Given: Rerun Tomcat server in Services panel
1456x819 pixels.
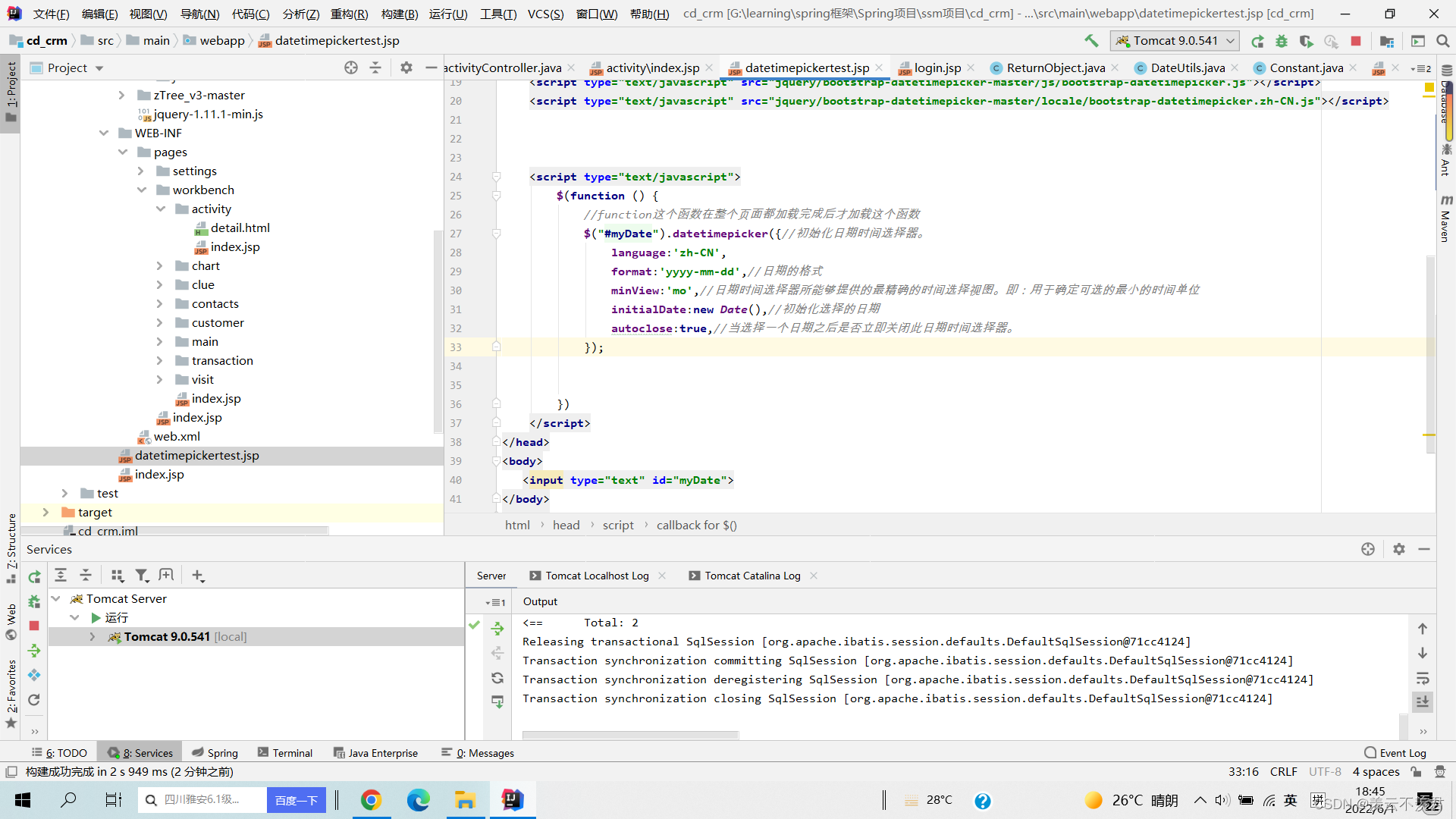Looking at the screenshot, I should tap(34, 577).
